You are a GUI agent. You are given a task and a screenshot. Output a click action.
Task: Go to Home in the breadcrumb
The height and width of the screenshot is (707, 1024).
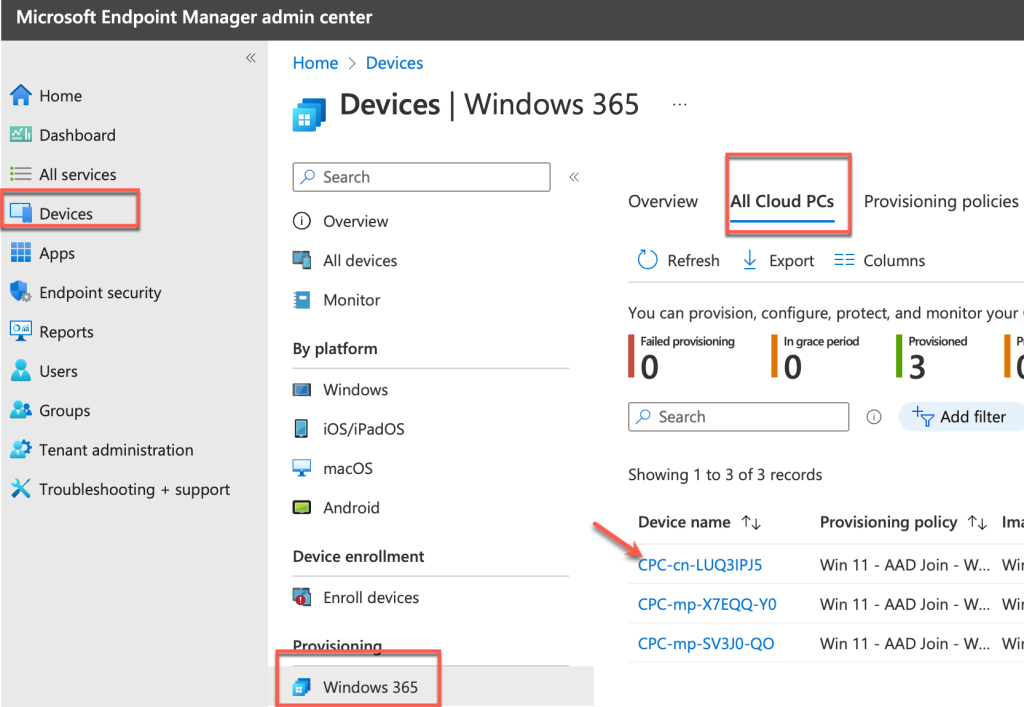tap(315, 63)
